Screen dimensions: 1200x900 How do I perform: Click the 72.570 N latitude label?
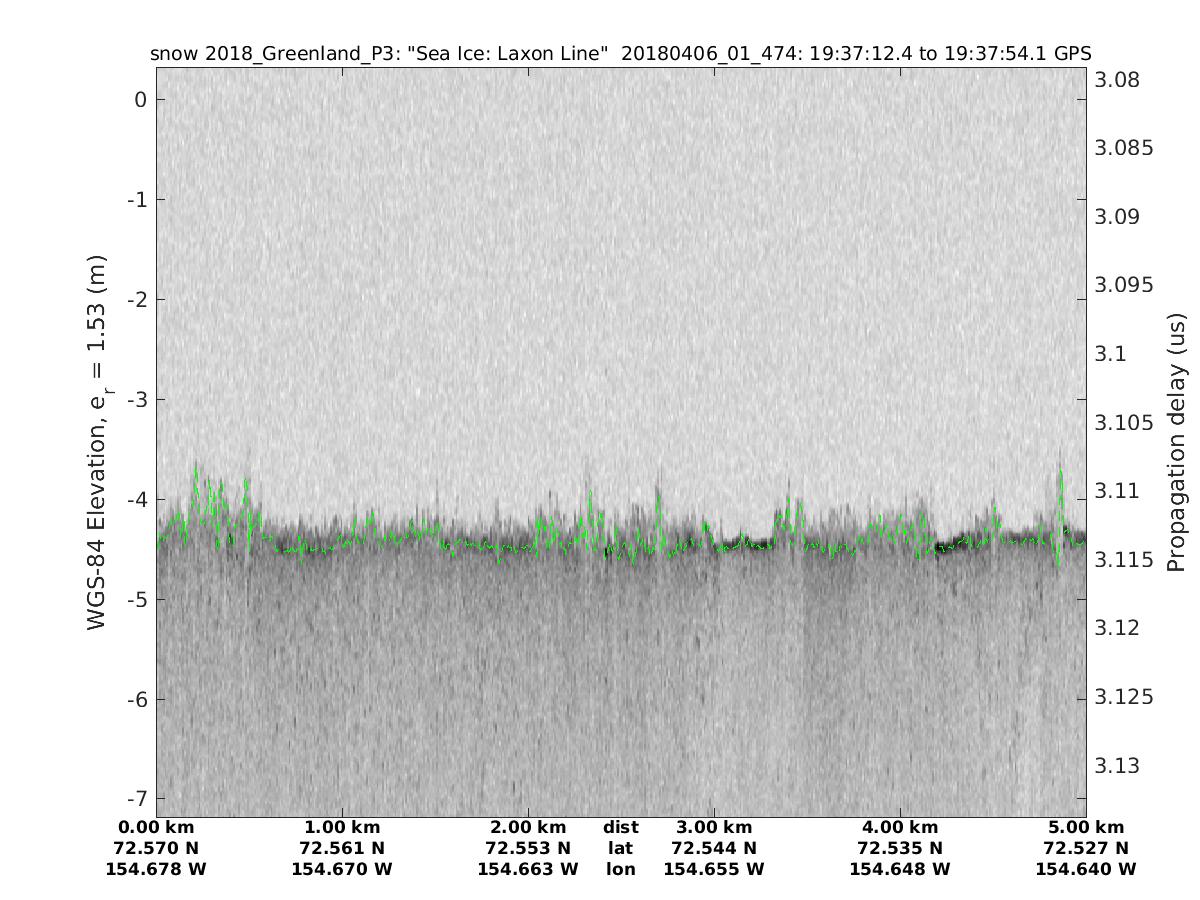(x=156, y=848)
